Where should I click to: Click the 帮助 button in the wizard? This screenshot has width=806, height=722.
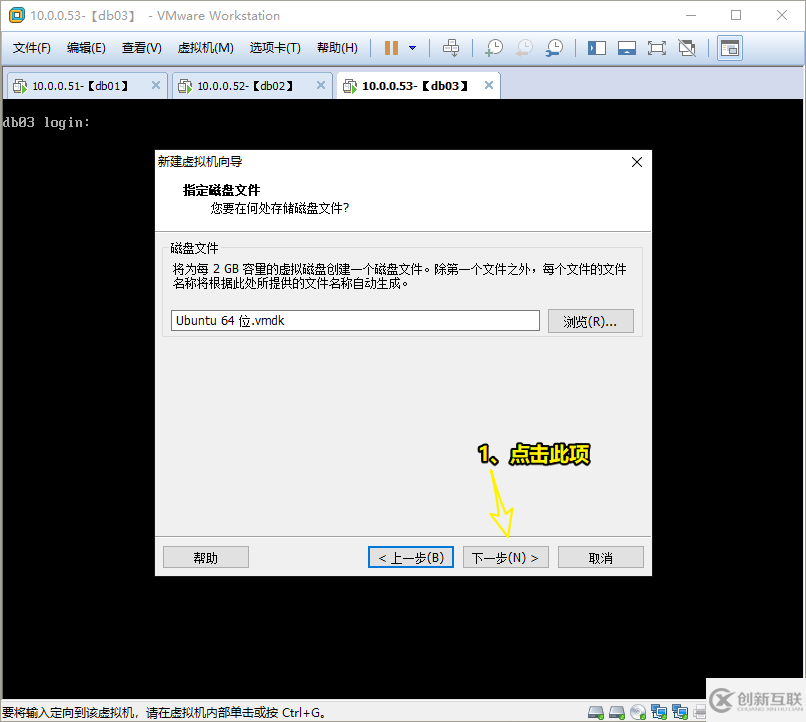click(x=206, y=558)
